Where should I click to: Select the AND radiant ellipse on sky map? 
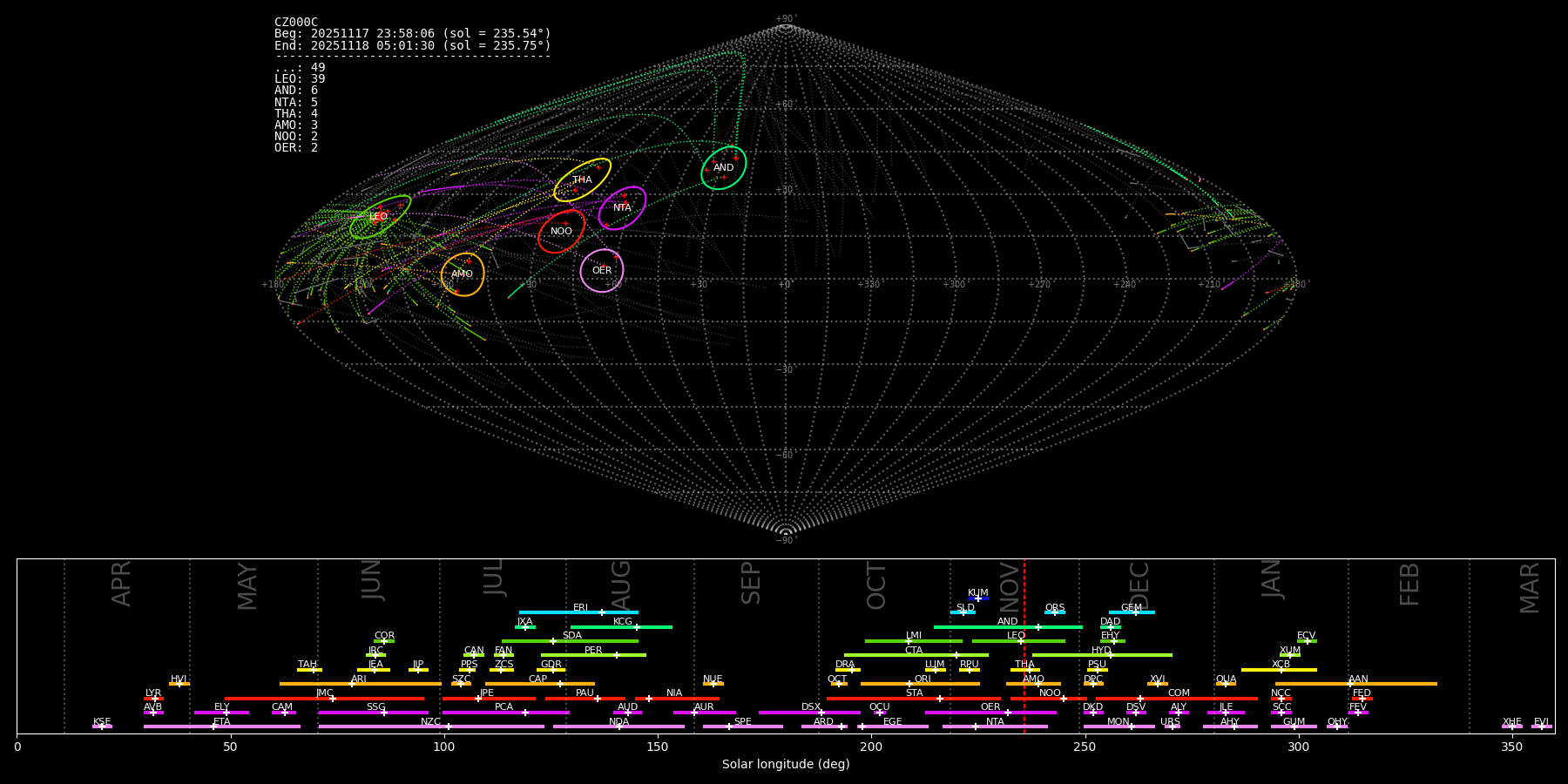pyautogui.click(x=723, y=167)
